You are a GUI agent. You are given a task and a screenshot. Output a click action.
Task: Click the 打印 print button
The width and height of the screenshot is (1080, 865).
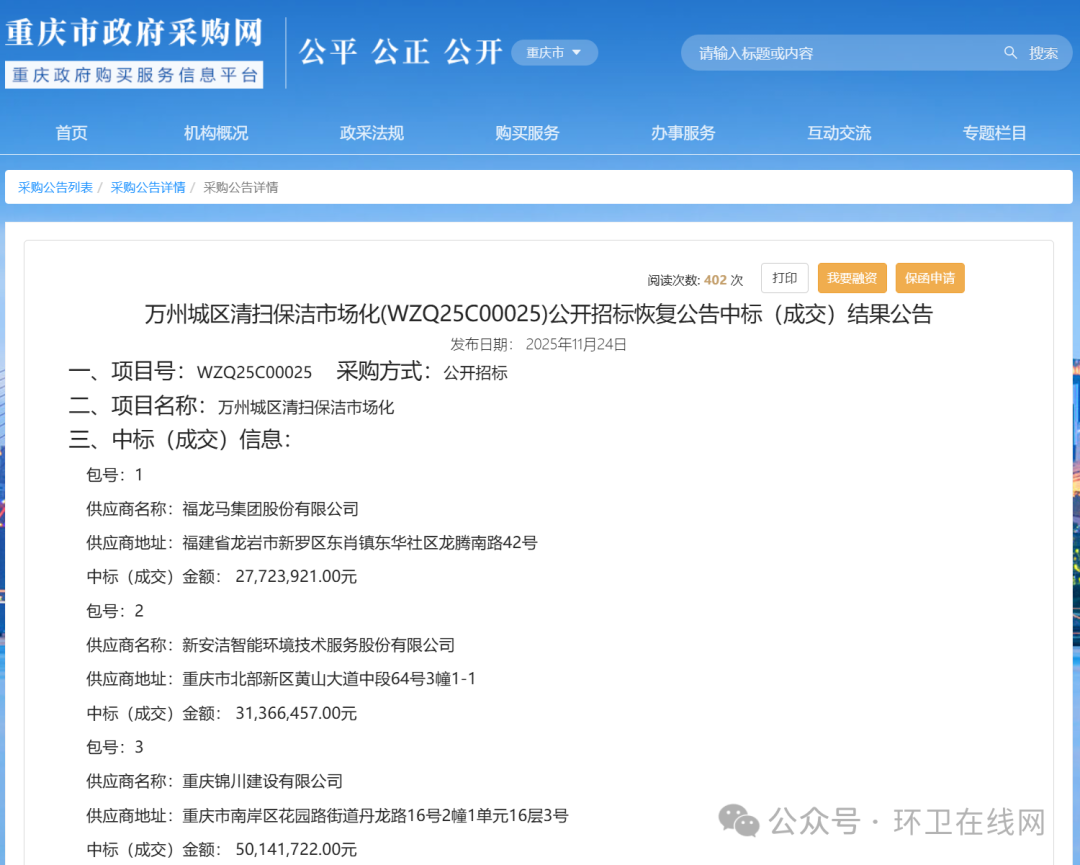tap(785, 278)
